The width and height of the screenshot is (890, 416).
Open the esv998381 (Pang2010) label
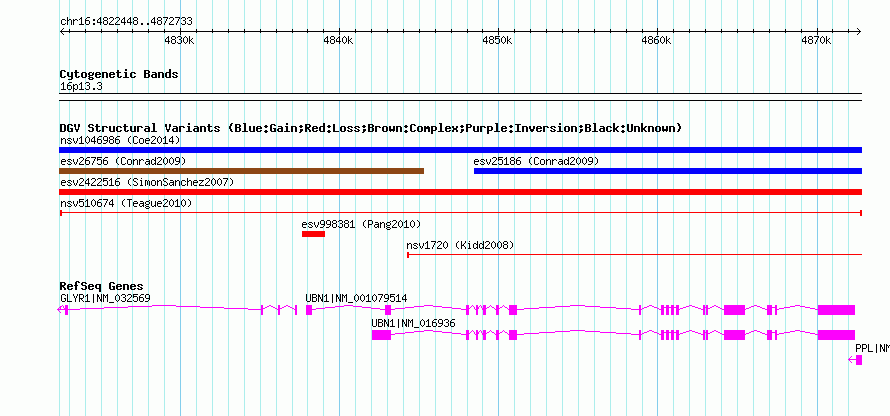coord(361,224)
